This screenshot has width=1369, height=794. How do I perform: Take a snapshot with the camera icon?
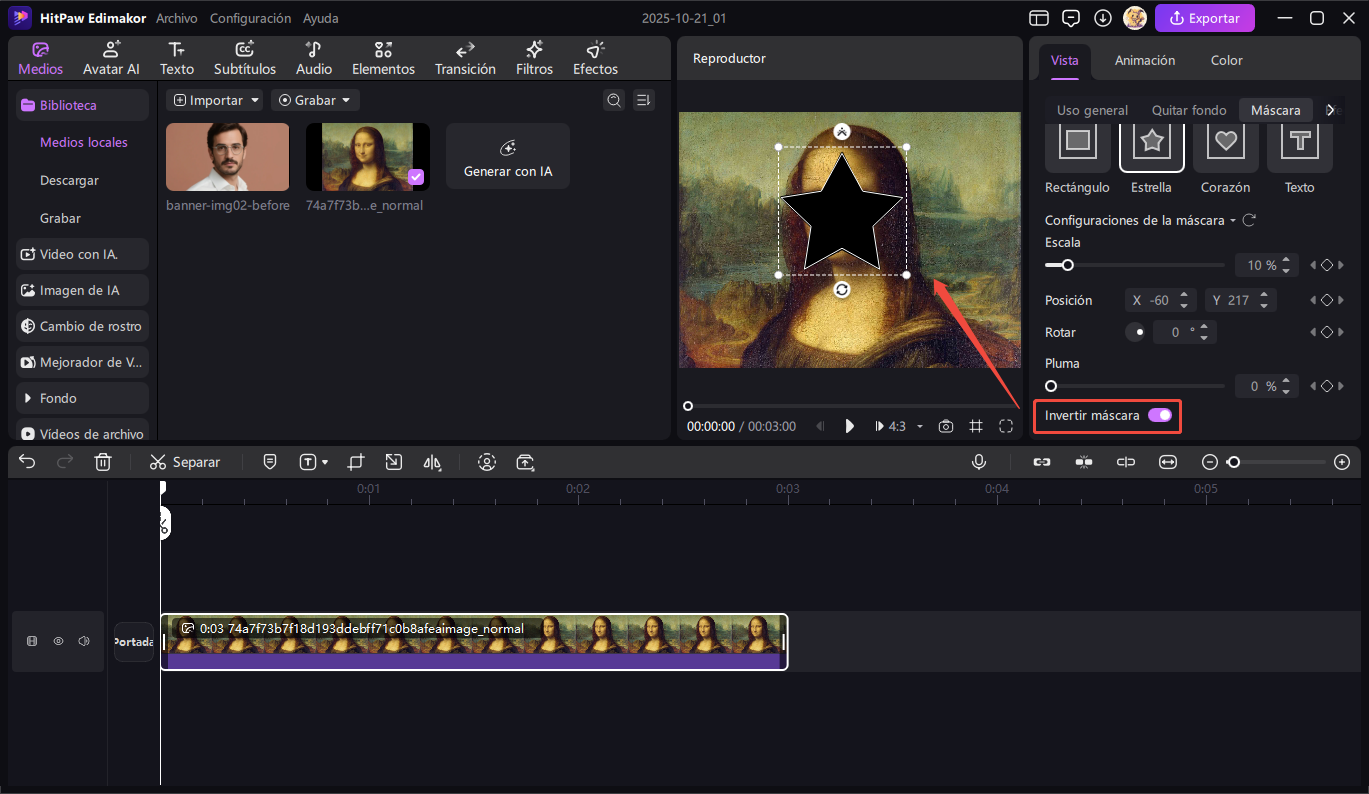(x=945, y=426)
